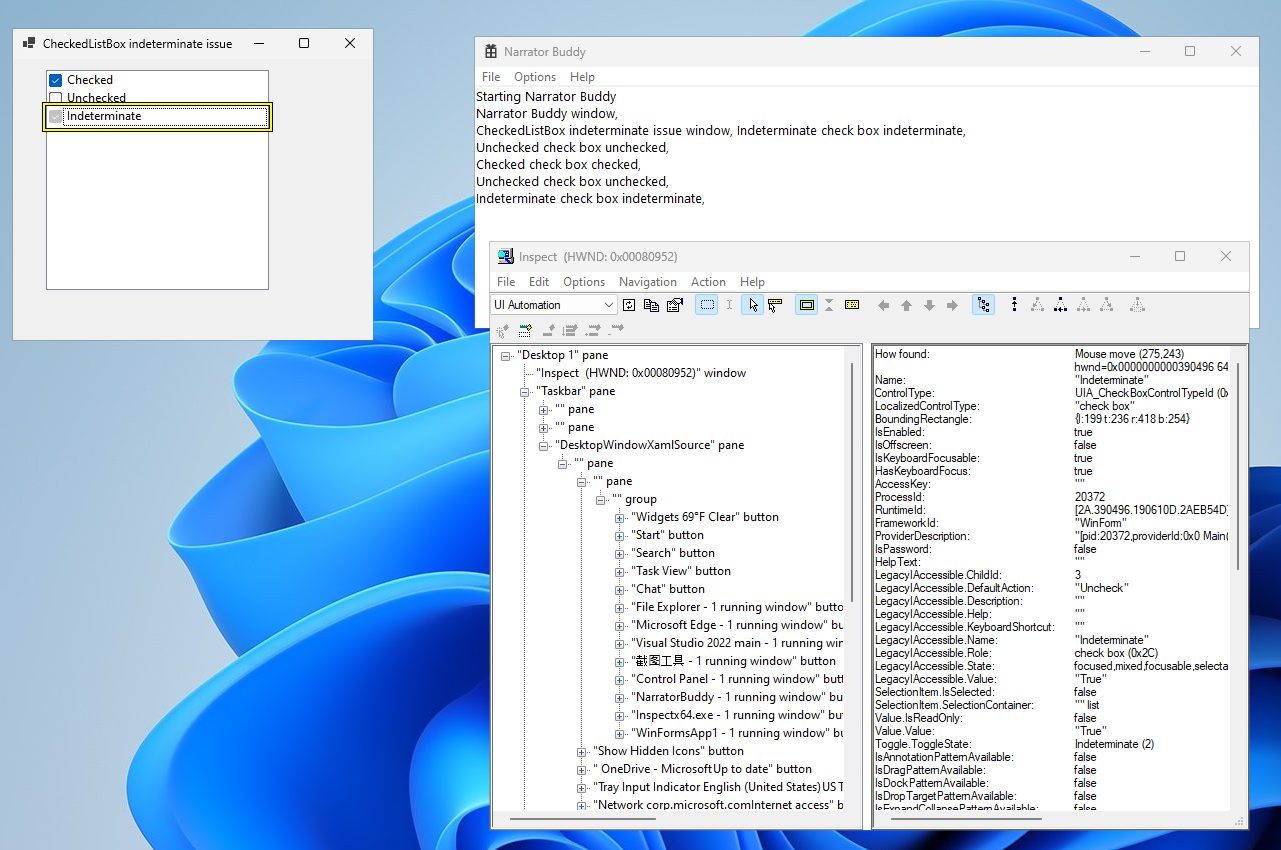
Task: Toggle caret tracking with the I-beam icon
Action: (x=729, y=304)
